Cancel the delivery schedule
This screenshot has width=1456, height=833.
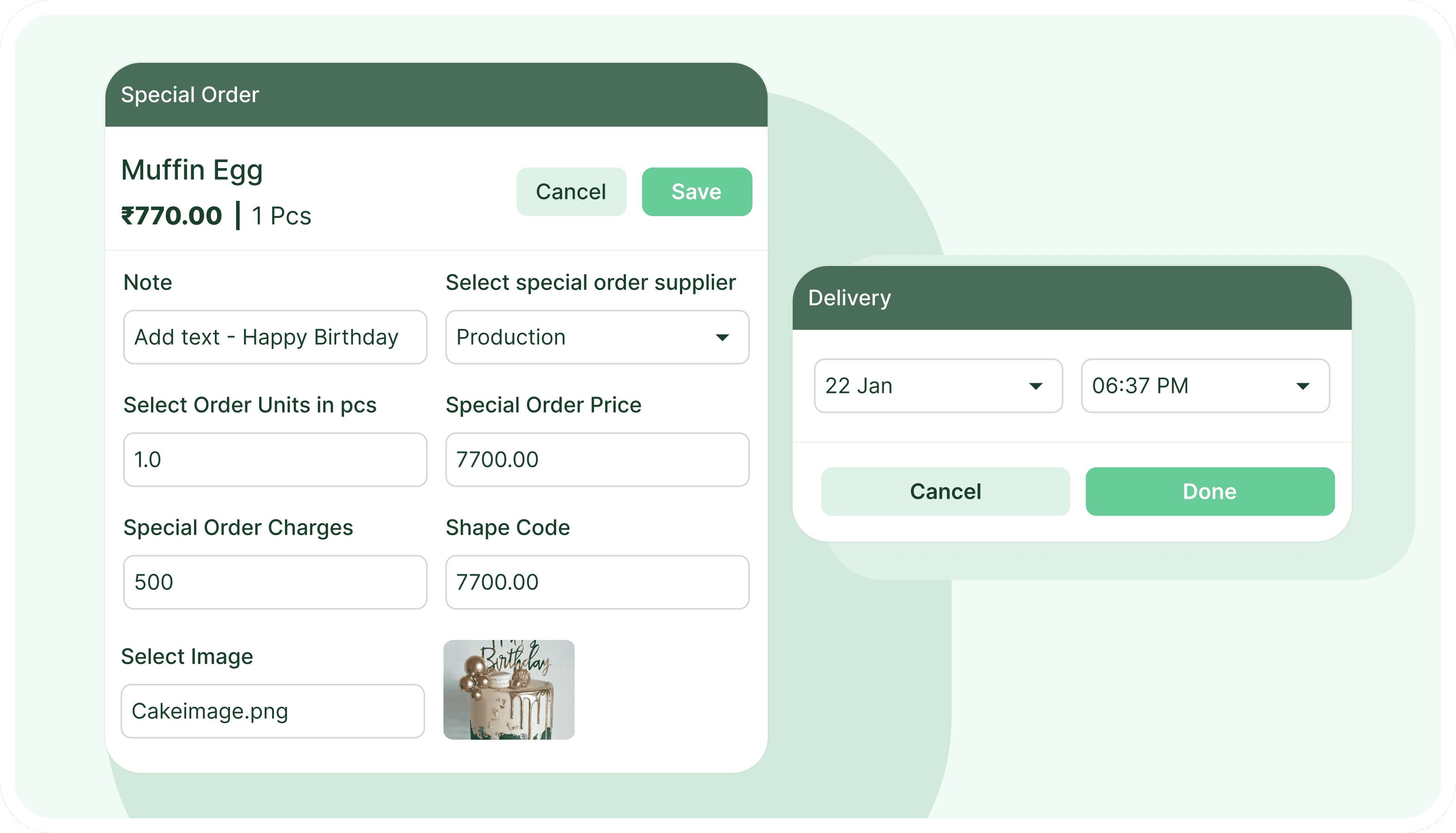coord(945,491)
